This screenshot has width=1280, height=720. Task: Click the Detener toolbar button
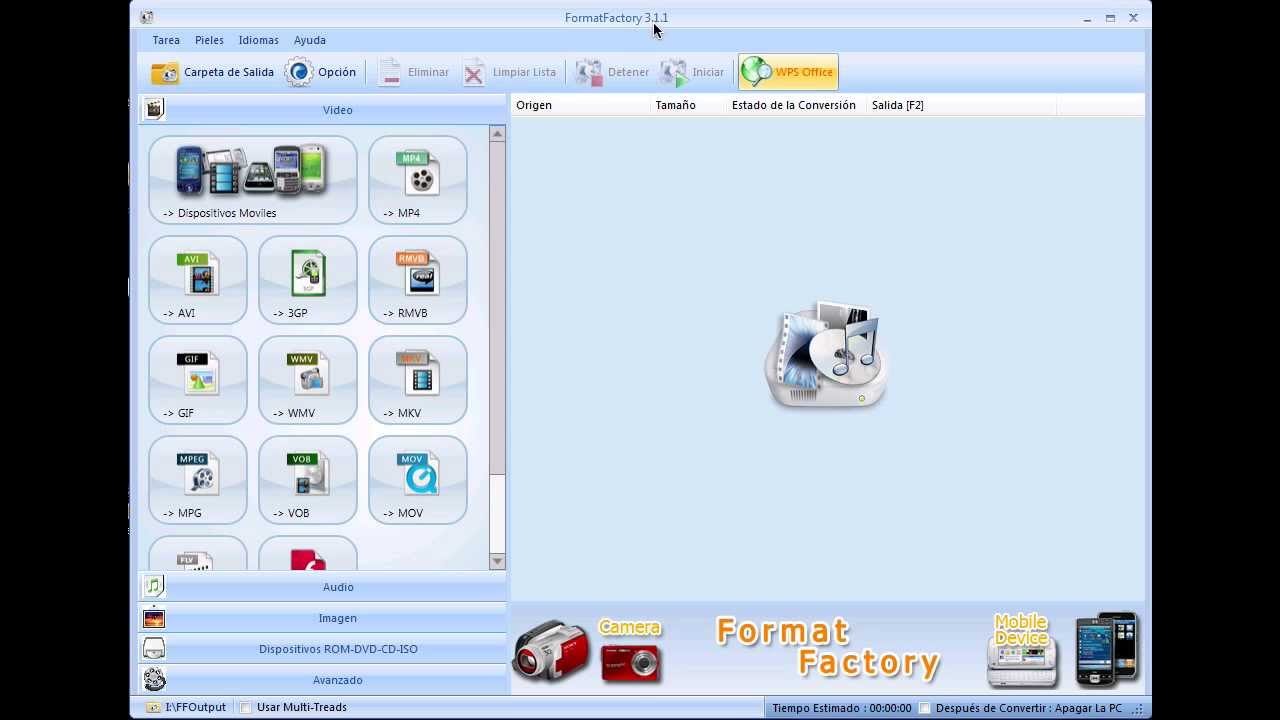[x=613, y=72]
